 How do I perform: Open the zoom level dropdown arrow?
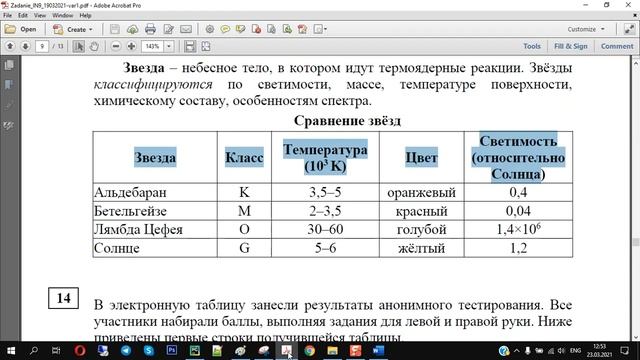point(169,46)
